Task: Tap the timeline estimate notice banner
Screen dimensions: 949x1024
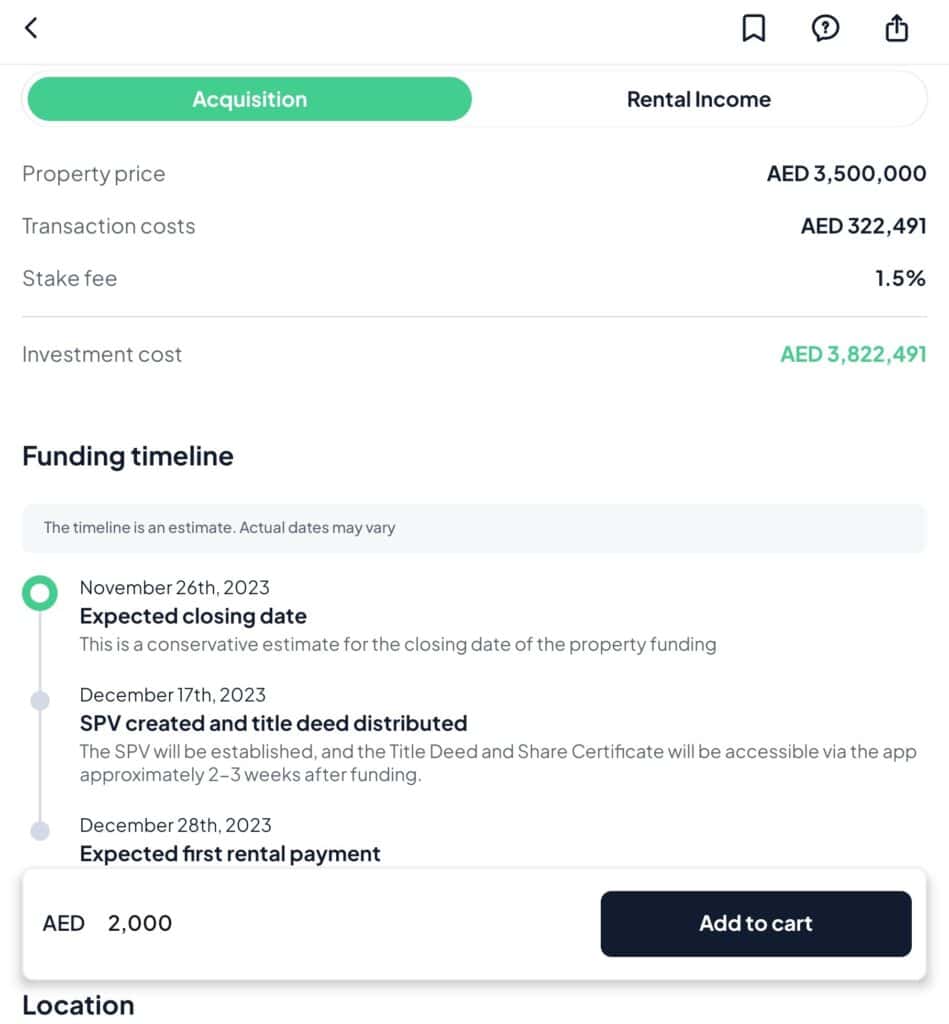Action: tap(474, 527)
